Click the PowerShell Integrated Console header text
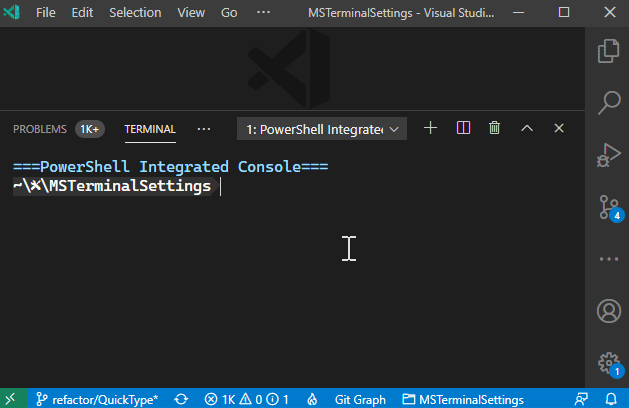Image resolution: width=629 pixels, height=408 pixels. tap(170, 166)
